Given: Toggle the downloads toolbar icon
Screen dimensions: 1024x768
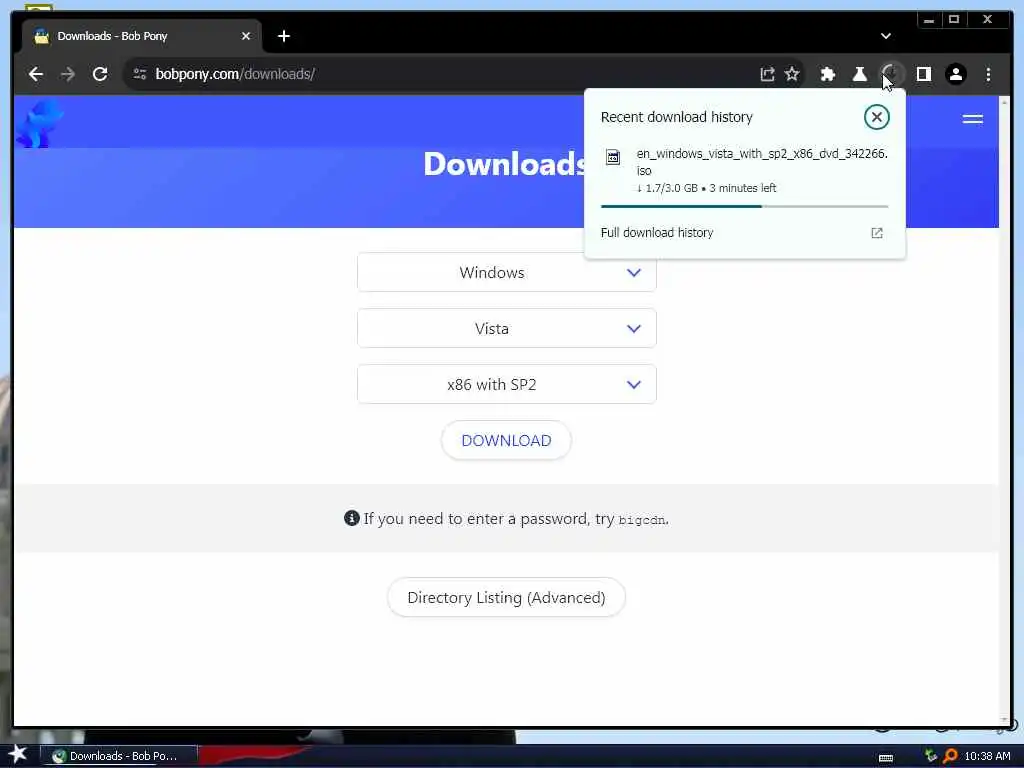Looking at the screenshot, I should [891, 74].
